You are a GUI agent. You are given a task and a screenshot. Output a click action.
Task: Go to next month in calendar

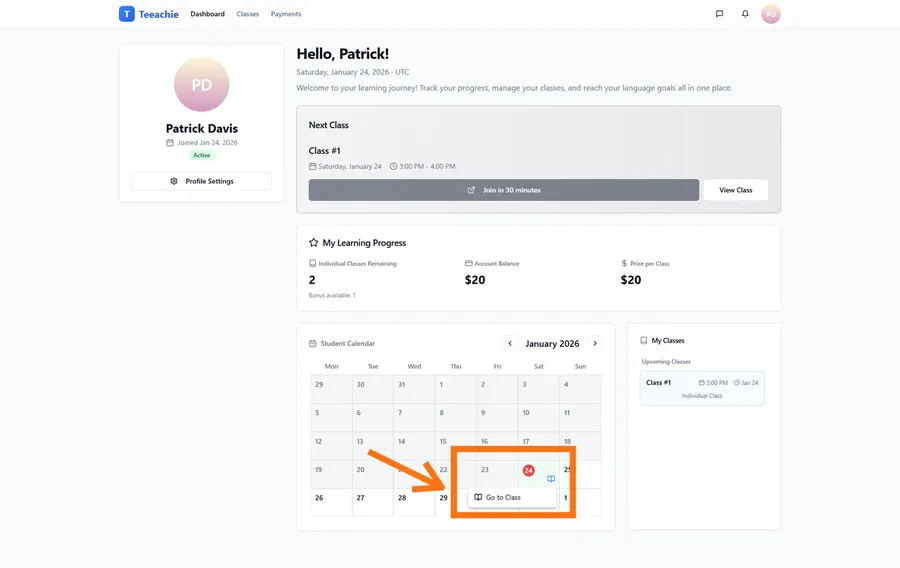595,344
